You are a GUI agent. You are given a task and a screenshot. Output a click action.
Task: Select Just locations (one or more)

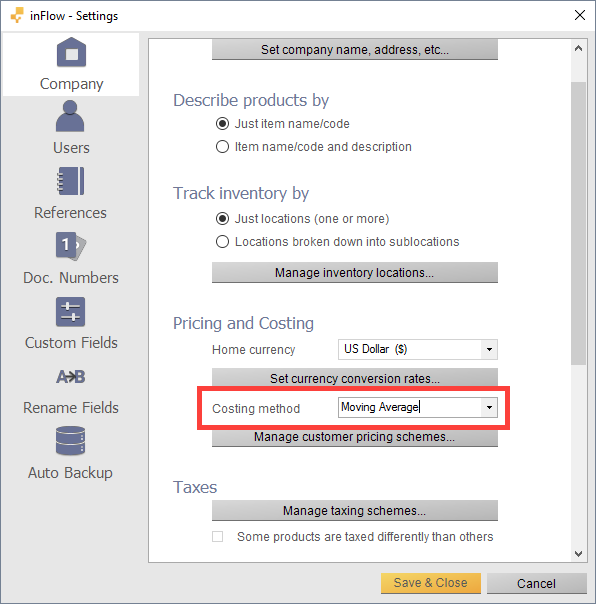pyautogui.click(x=222, y=219)
